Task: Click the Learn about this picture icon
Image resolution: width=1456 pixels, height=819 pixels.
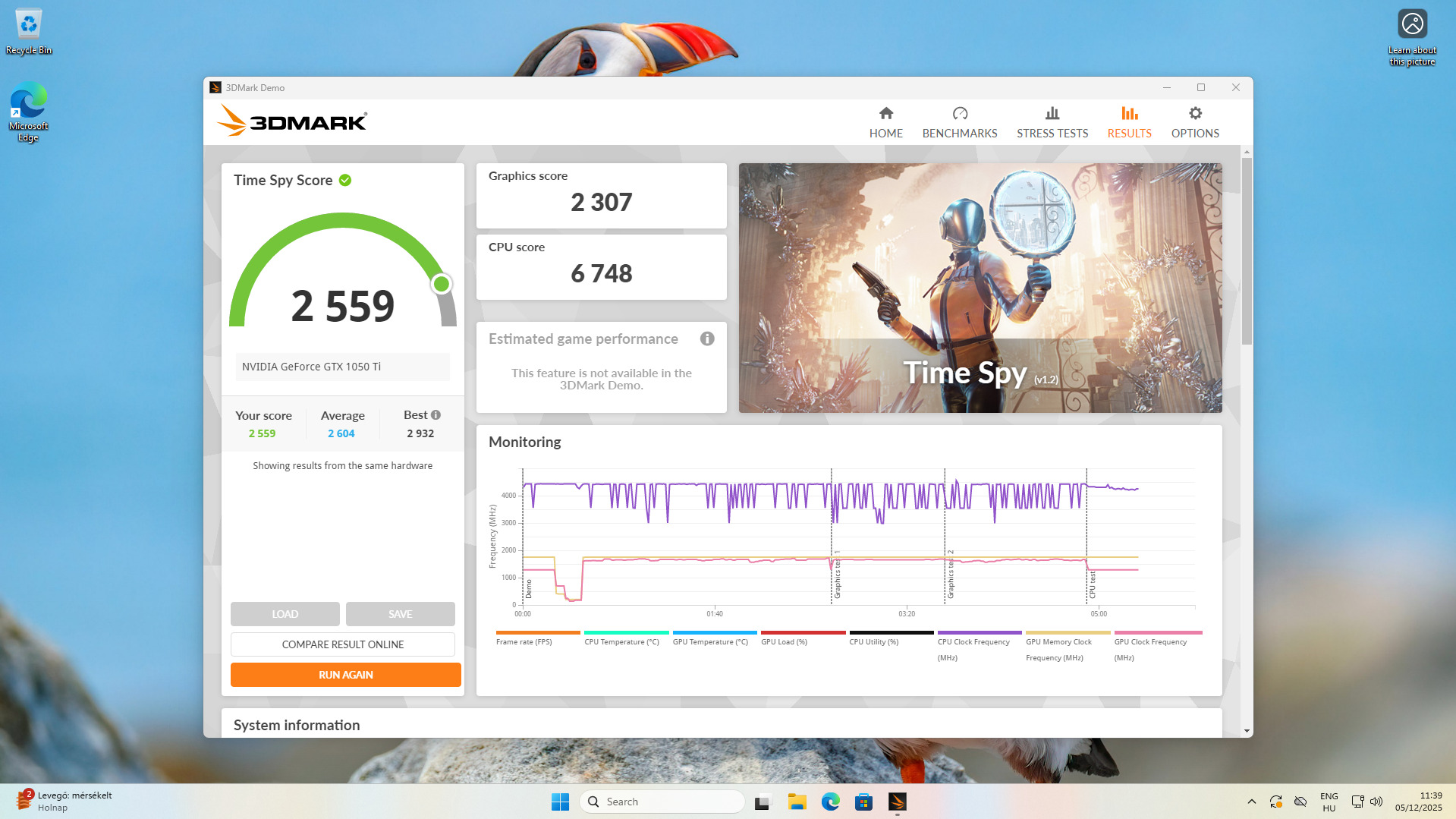Action: coord(1412,37)
